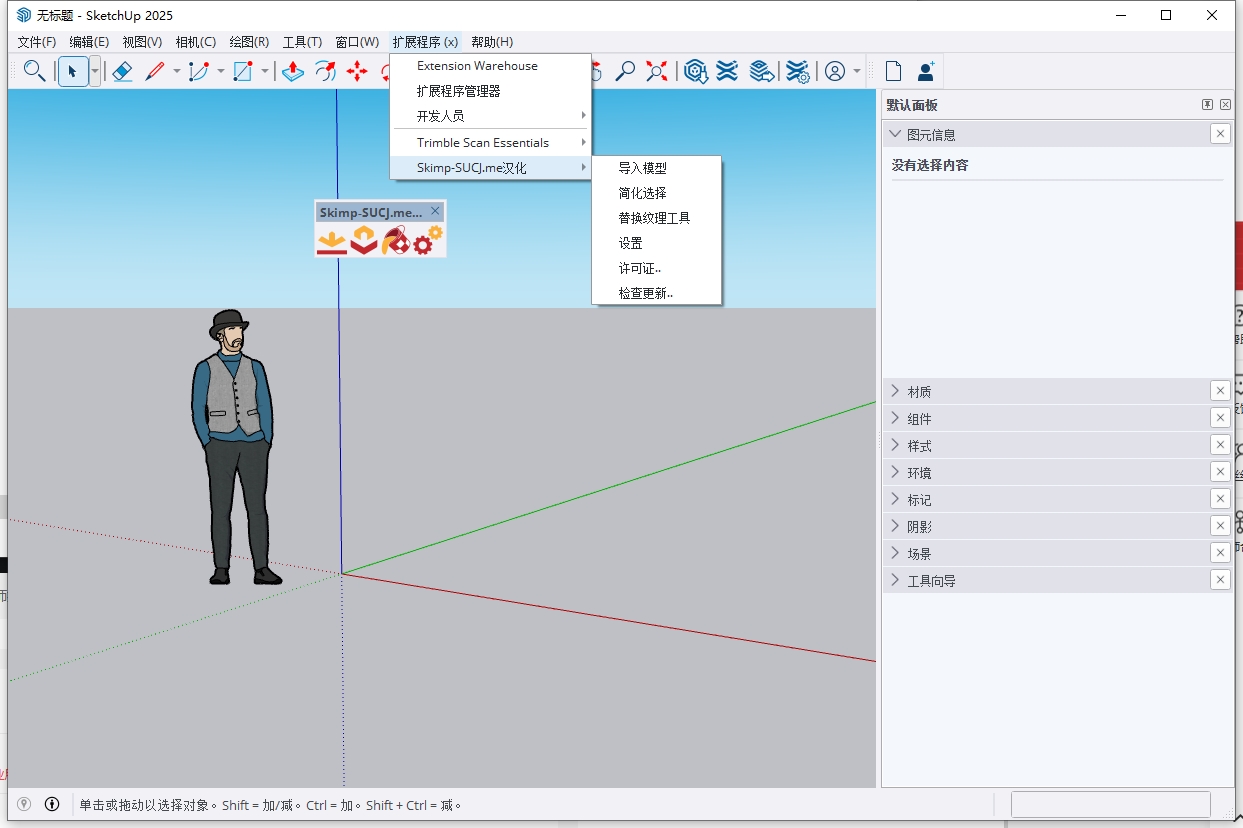1243x828 pixels.
Task: Click the Zoom Extents toolbar icon
Action: click(x=657, y=71)
